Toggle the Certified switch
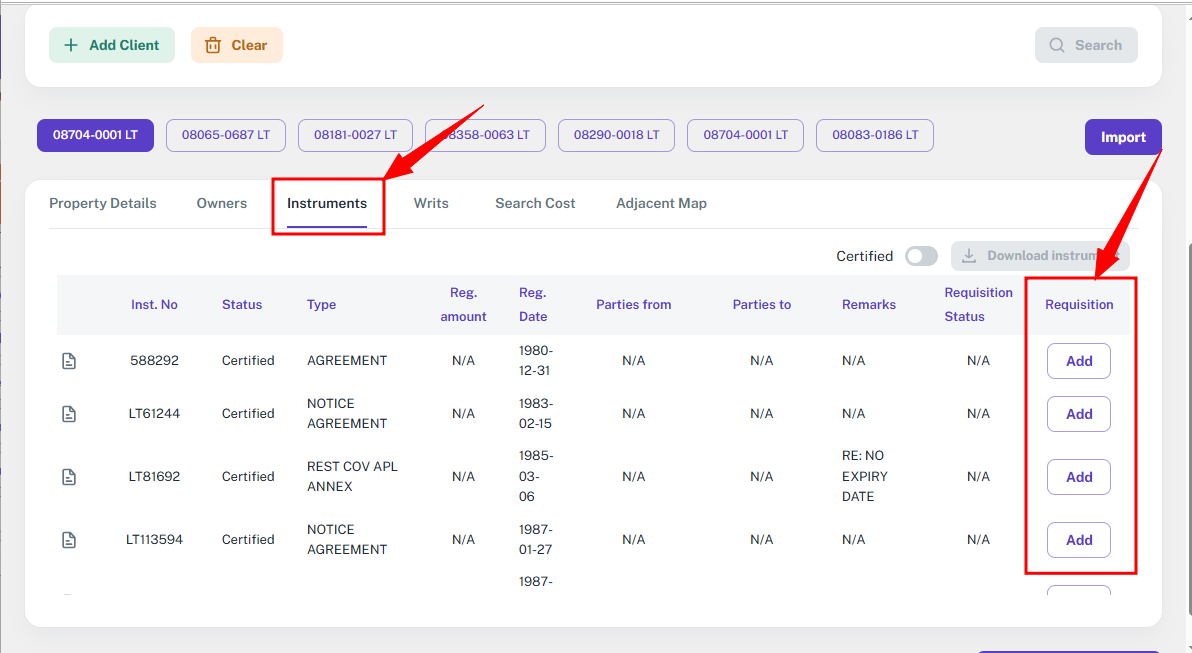The height and width of the screenshot is (653, 1192). pyautogui.click(x=921, y=256)
